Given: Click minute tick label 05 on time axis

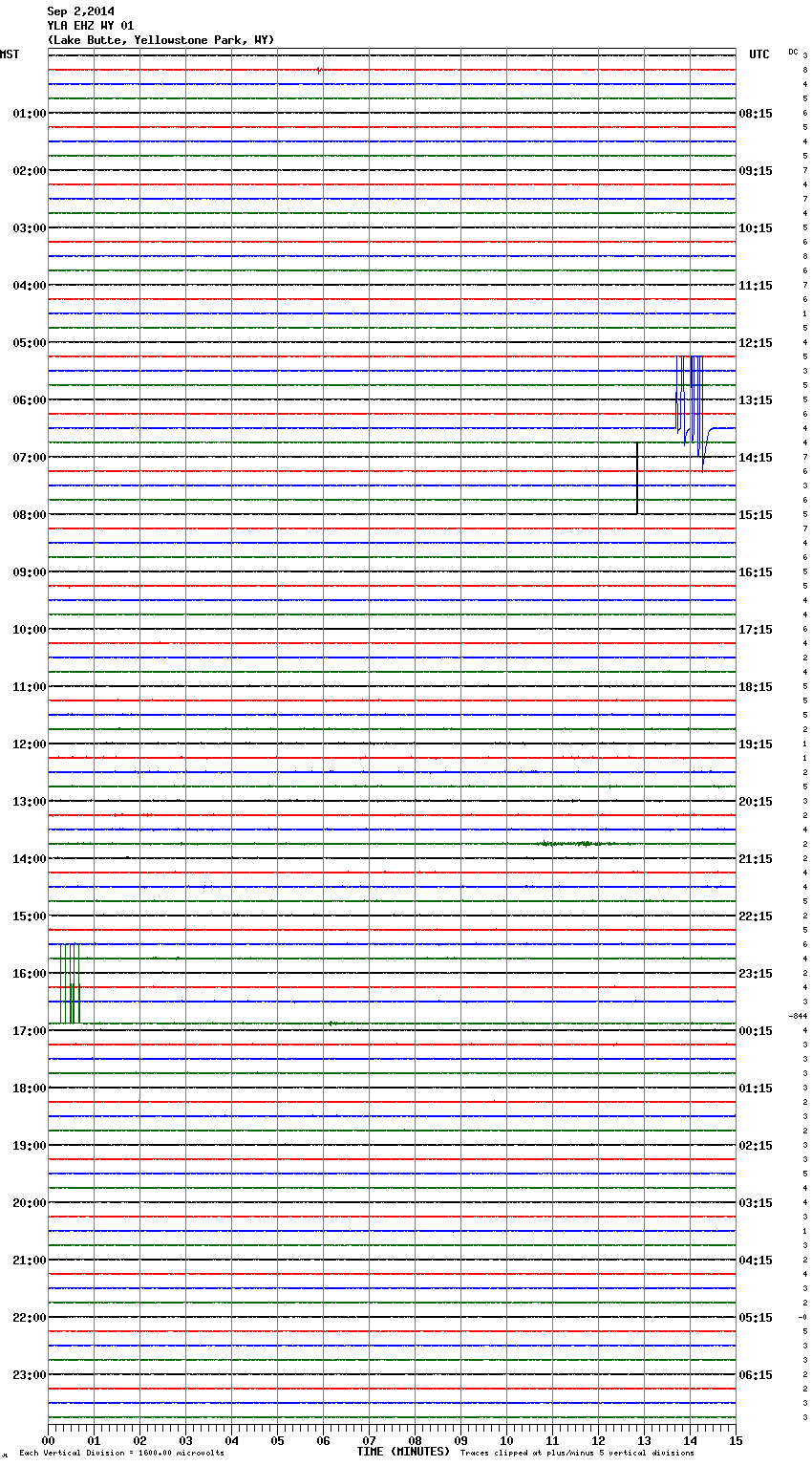Looking at the screenshot, I should [277, 1440].
